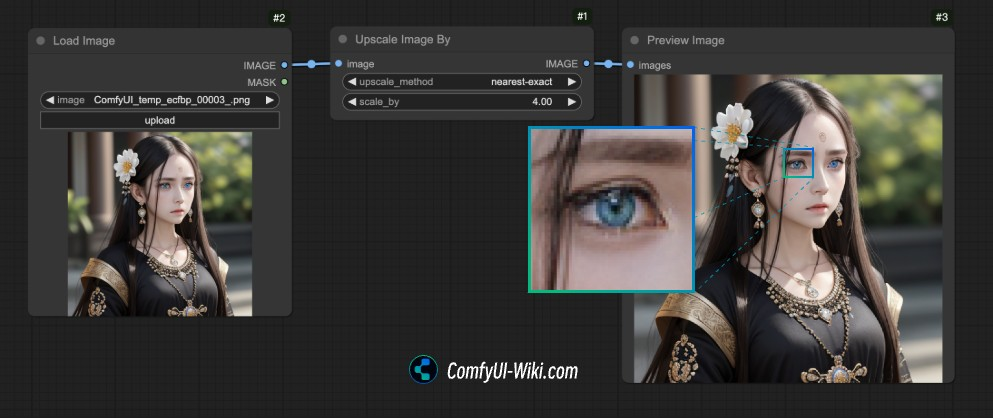Click the scale_by 4.00 value field
993x418 pixels.
click(x=462, y=102)
